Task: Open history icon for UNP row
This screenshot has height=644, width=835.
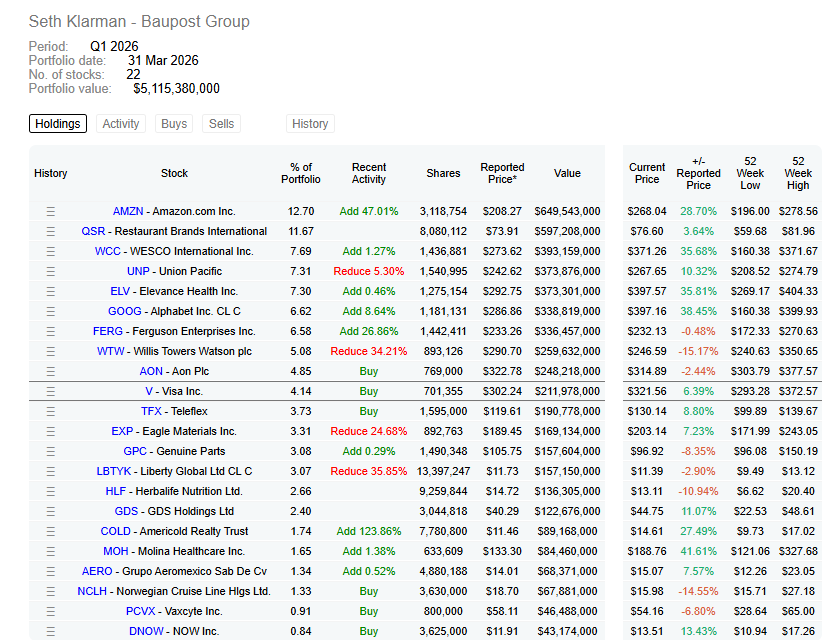Action: click(x=51, y=271)
